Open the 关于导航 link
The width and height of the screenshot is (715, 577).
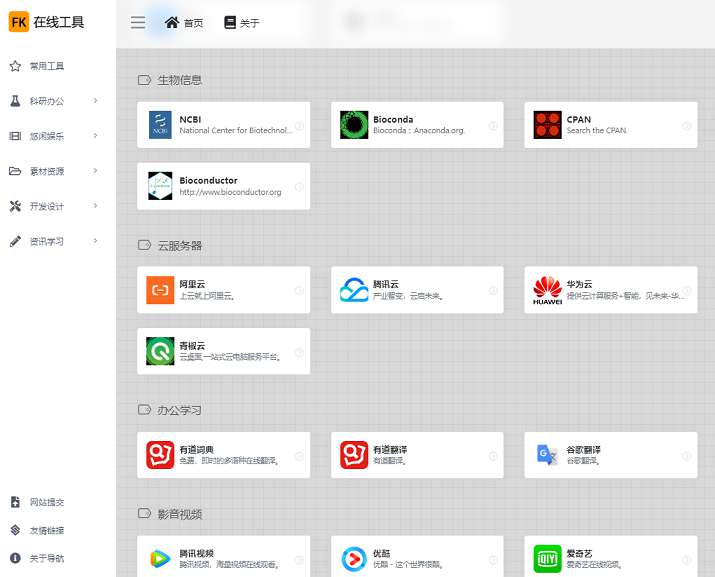[47, 558]
